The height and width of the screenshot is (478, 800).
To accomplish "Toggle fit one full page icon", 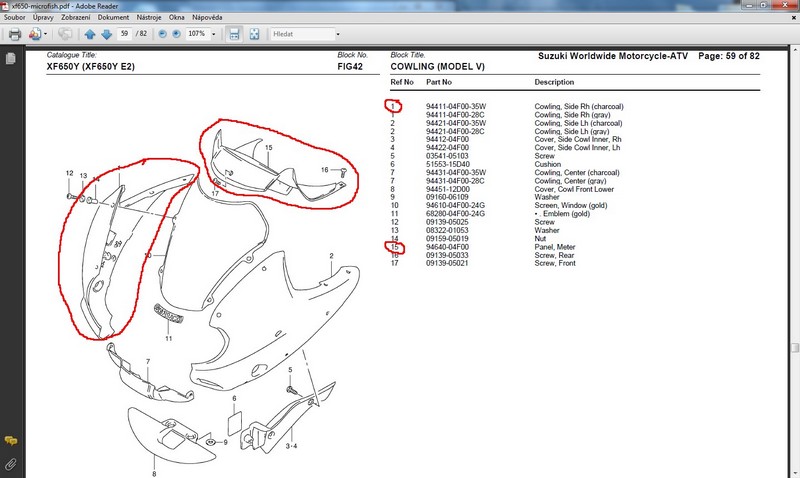I will pyautogui.click(x=254, y=34).
